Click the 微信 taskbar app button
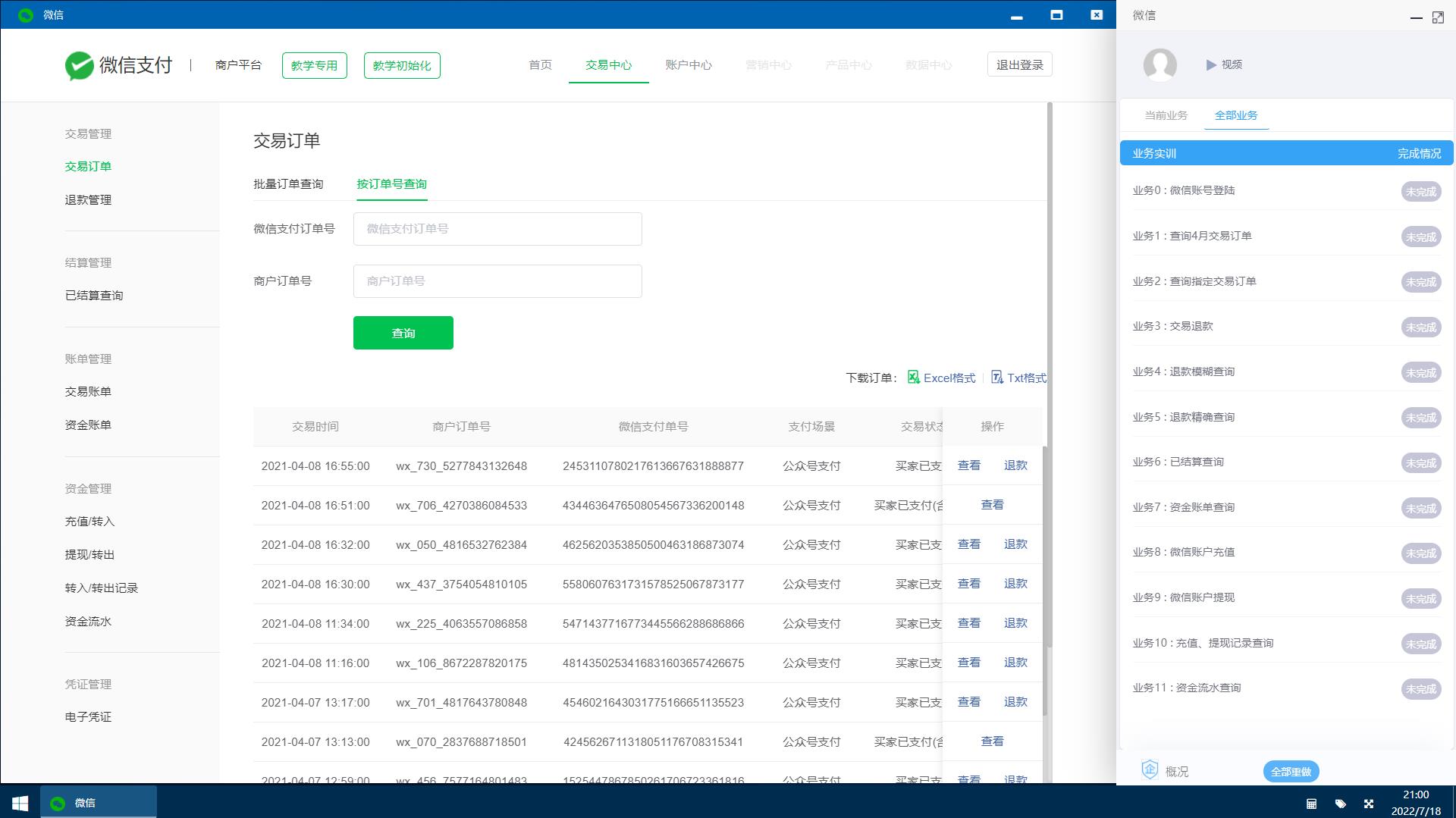Viewport: 1456px width, 818px height. (99, 803)
